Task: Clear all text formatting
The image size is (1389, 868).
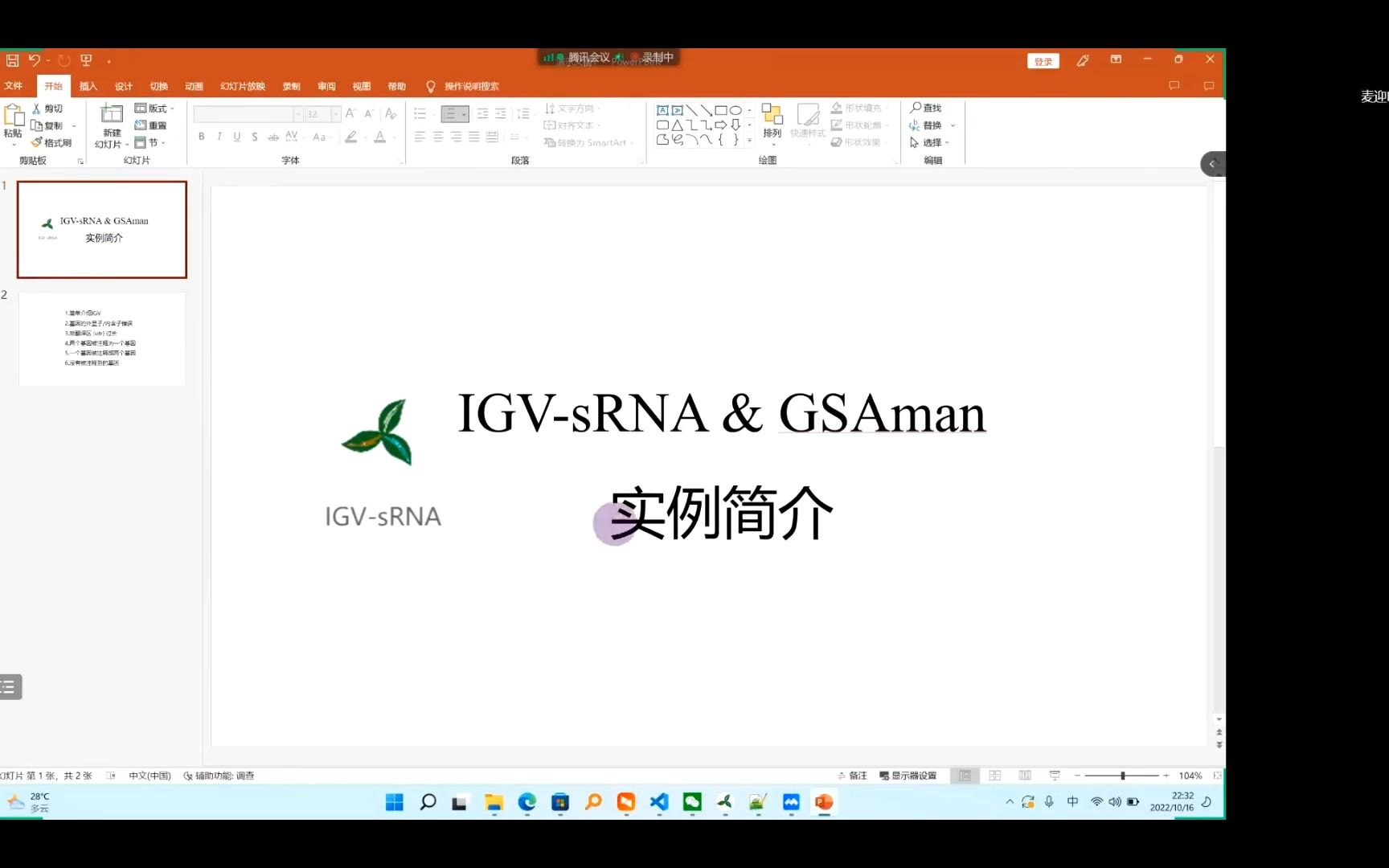Action: [391, 114]
